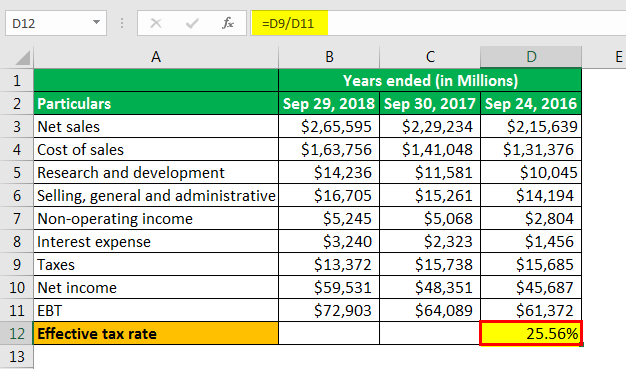Select the cell with $1,31,376

[531, 150]
